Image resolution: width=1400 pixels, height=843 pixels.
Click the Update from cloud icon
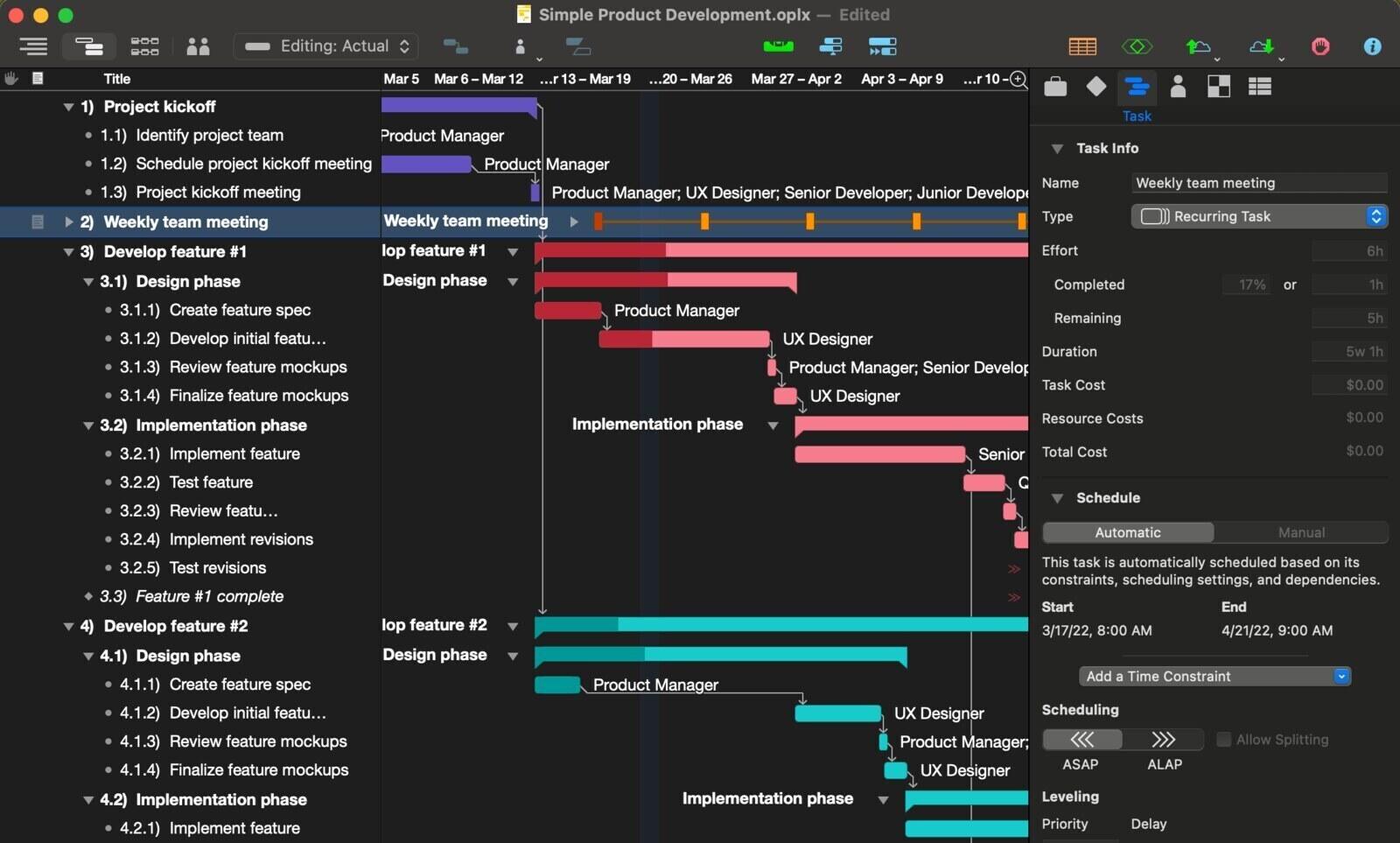1261,46
